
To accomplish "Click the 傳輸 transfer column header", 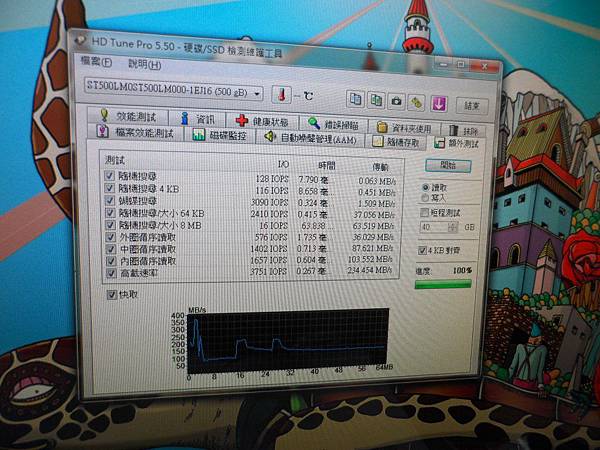I will (380, 167).
